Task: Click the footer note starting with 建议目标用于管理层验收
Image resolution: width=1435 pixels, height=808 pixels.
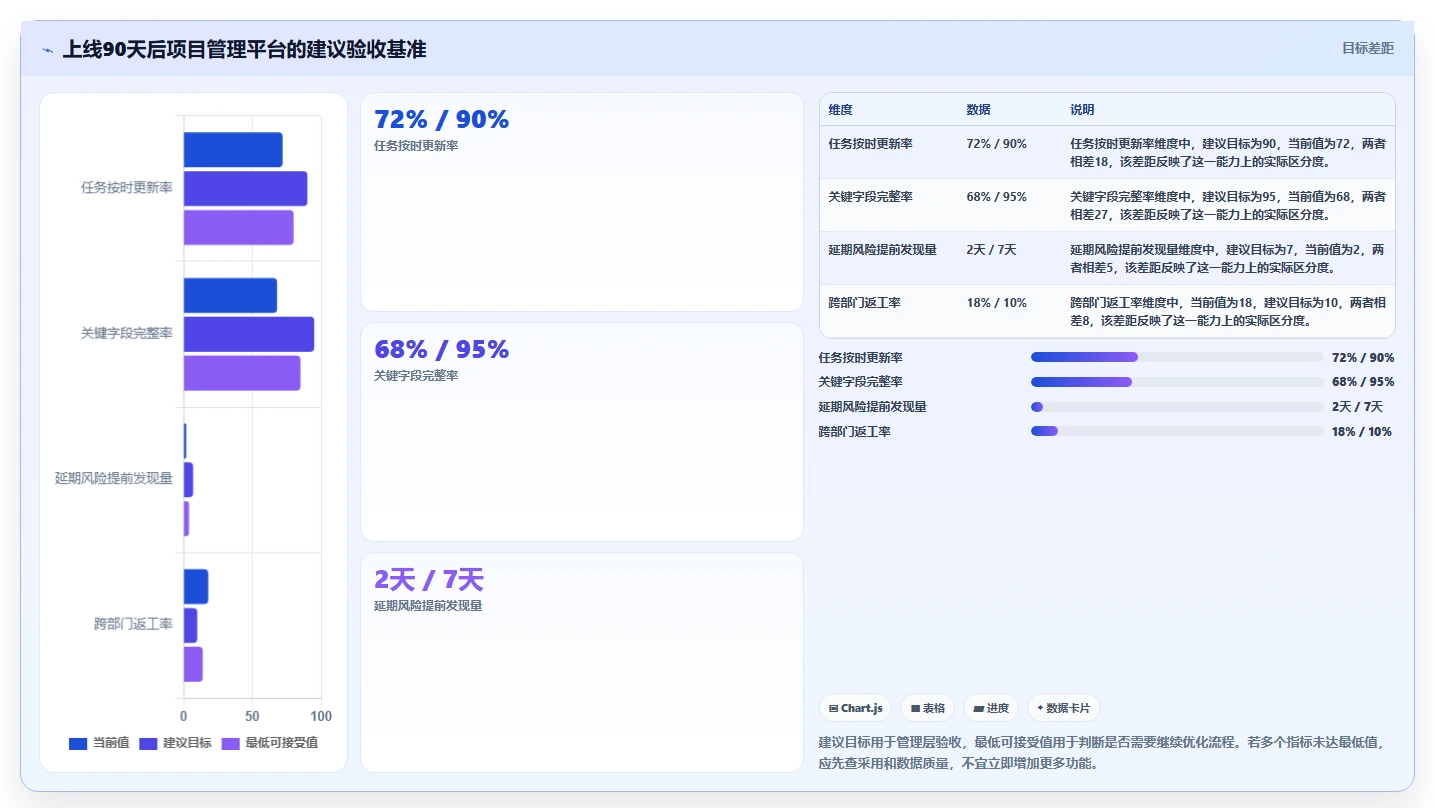Action: [1105, 753]
